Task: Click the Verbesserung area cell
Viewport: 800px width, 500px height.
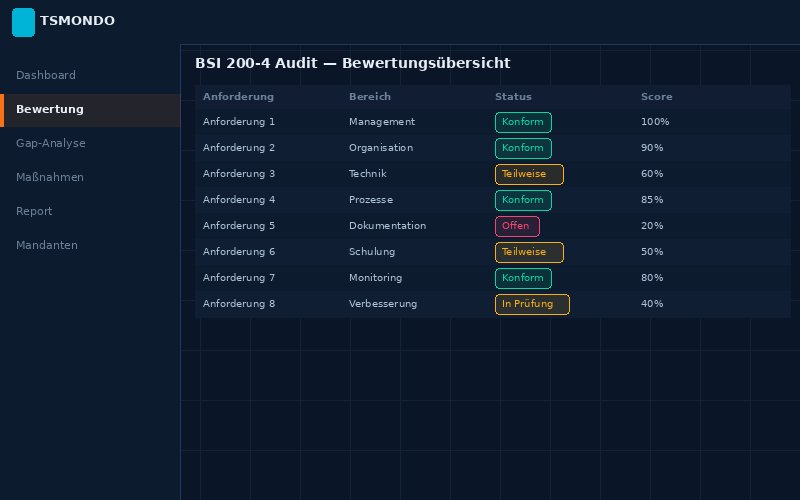Action: click(x=383, y=304)
